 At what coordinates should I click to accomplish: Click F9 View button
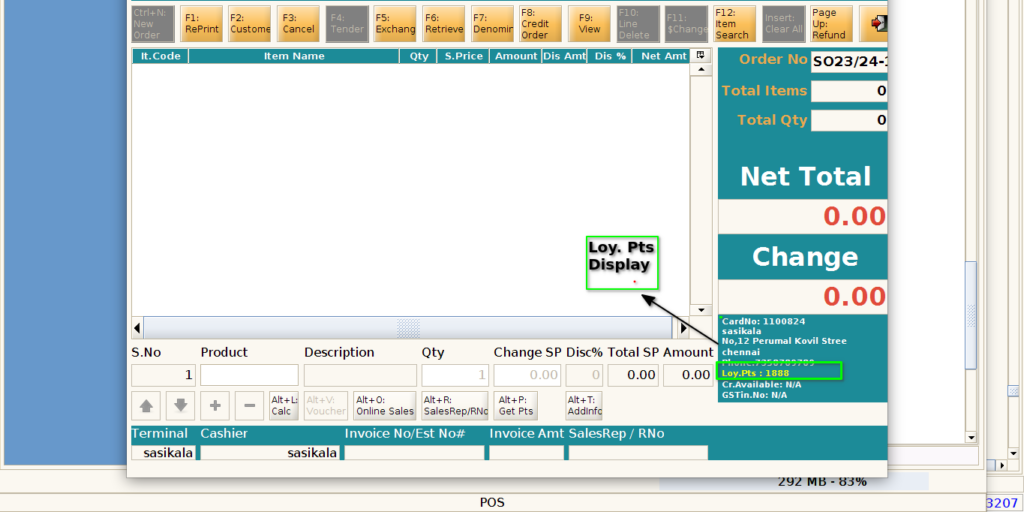589,24
